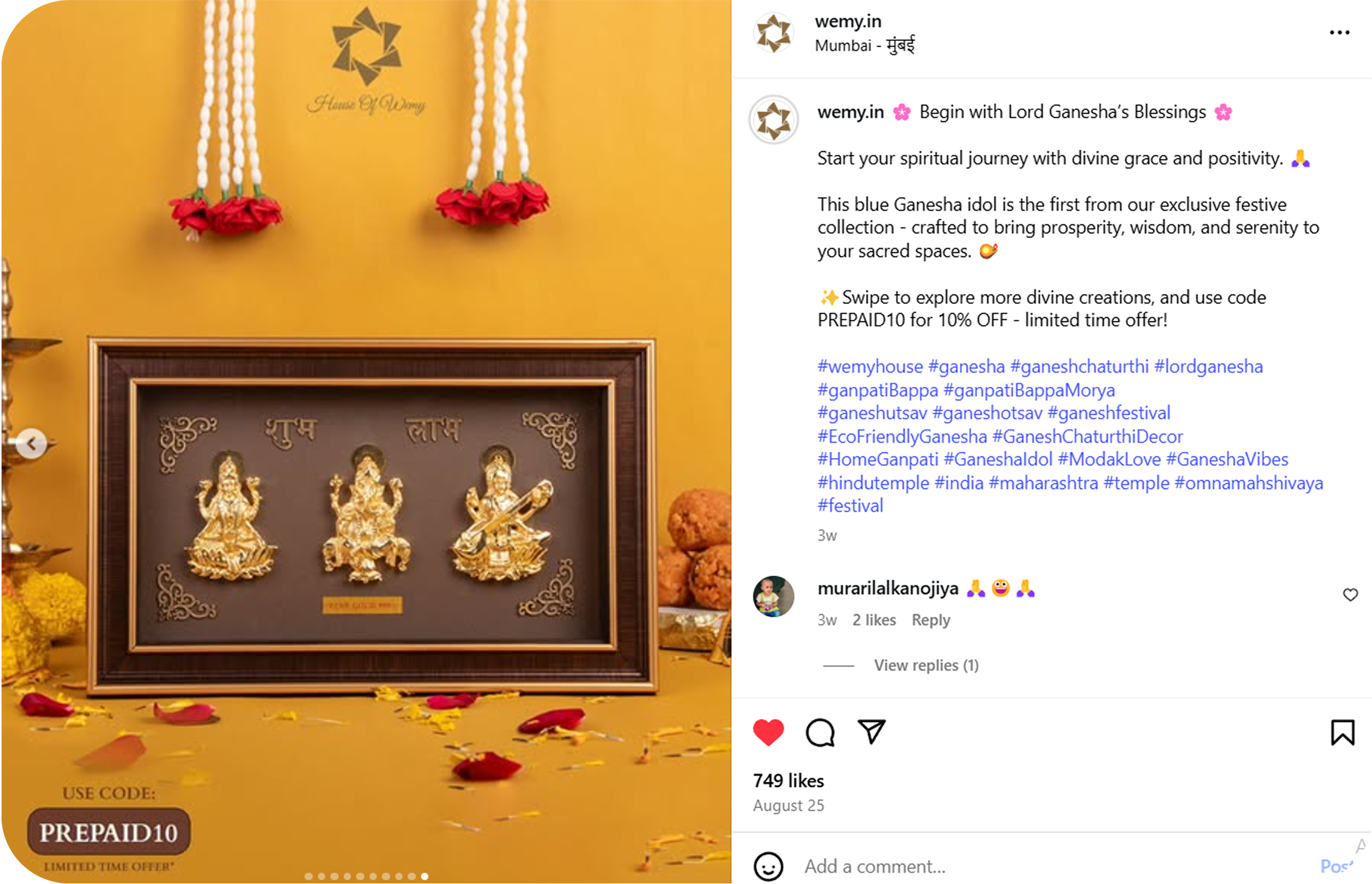Open three-dot more options menu

click(x=1339, y=33)
